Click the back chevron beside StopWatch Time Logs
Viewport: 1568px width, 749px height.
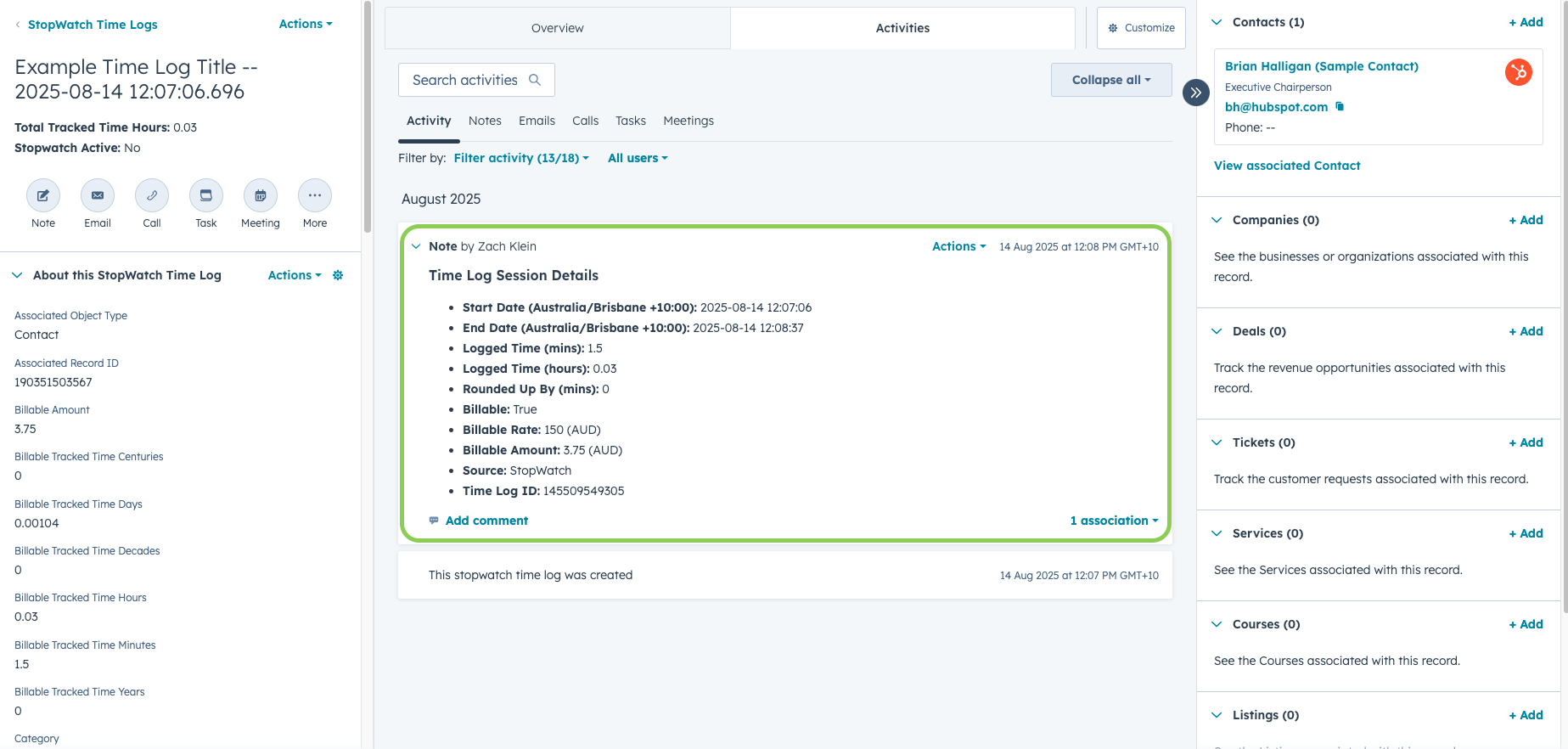coord(18,25)
